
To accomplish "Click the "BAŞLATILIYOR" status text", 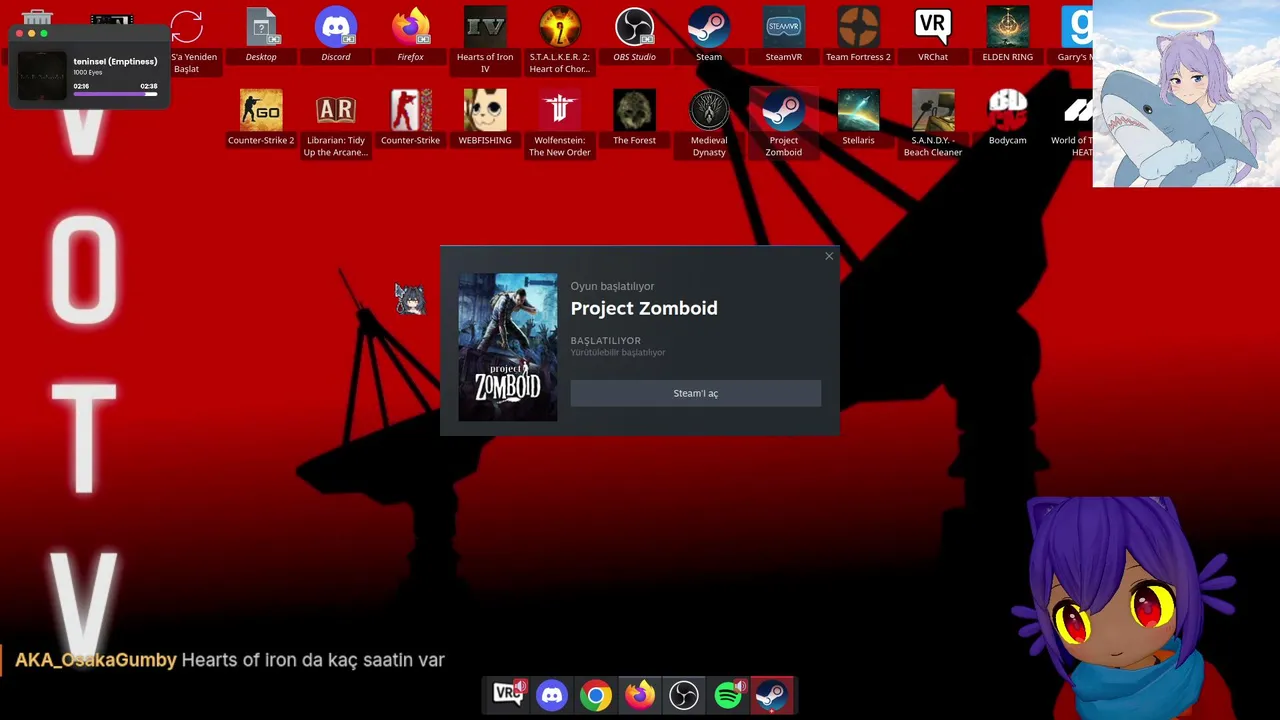I will coord(606,341).
